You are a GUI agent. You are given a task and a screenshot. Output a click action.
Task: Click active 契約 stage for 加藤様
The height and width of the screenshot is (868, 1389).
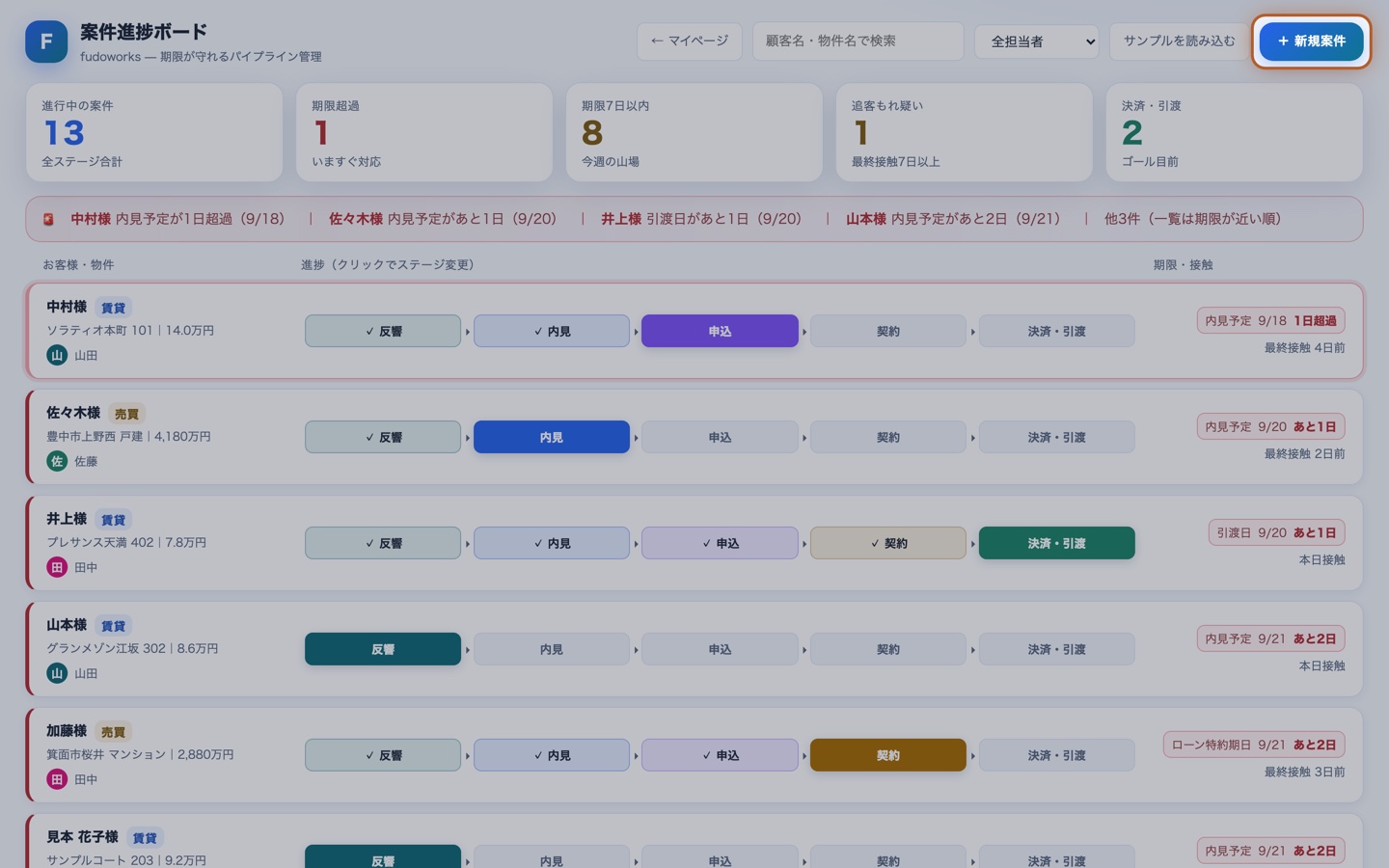[x=888, y=755]
